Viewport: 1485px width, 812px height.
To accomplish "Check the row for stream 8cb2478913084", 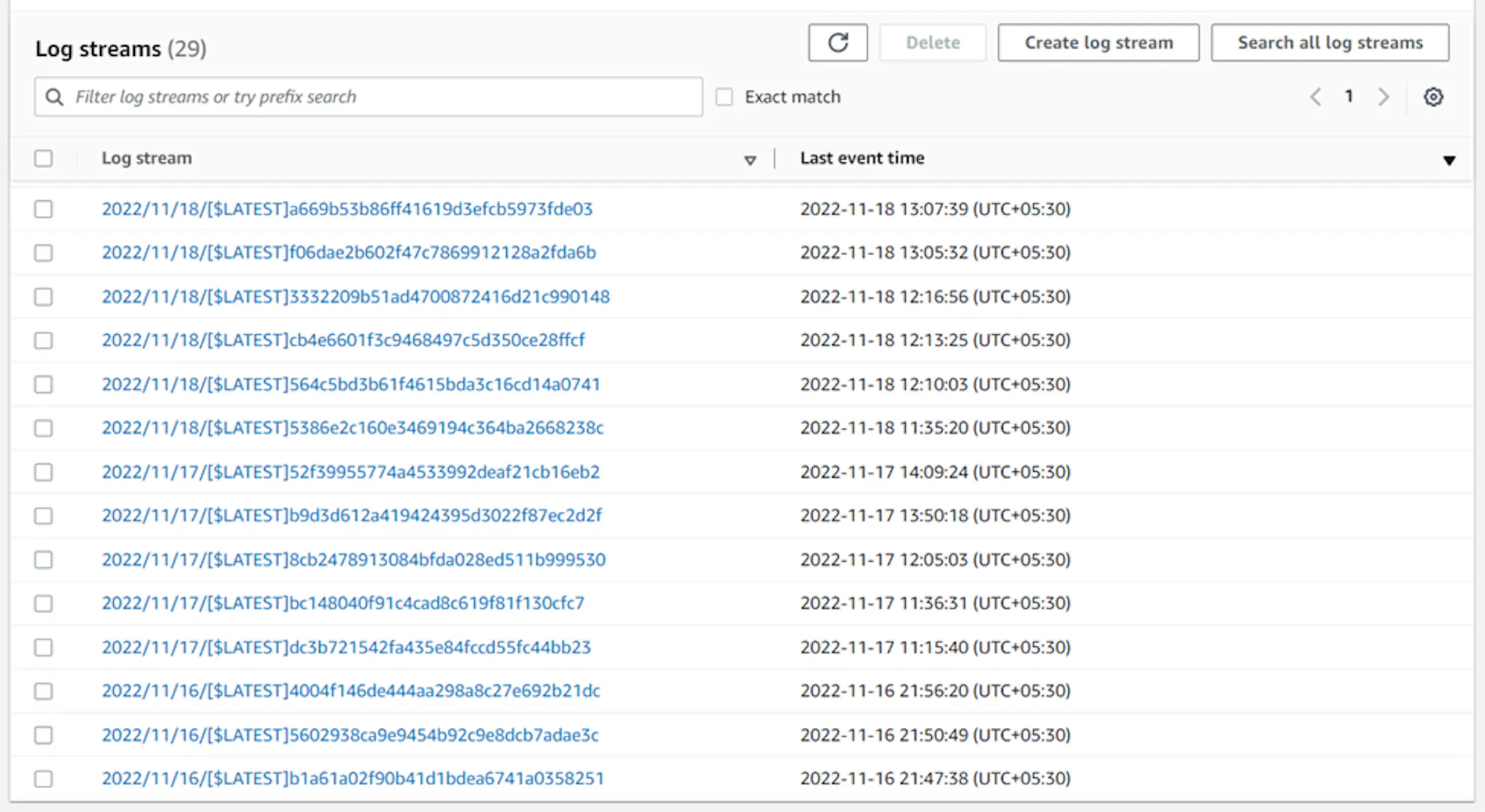I will pyautogui.click(x=44, y=560).
